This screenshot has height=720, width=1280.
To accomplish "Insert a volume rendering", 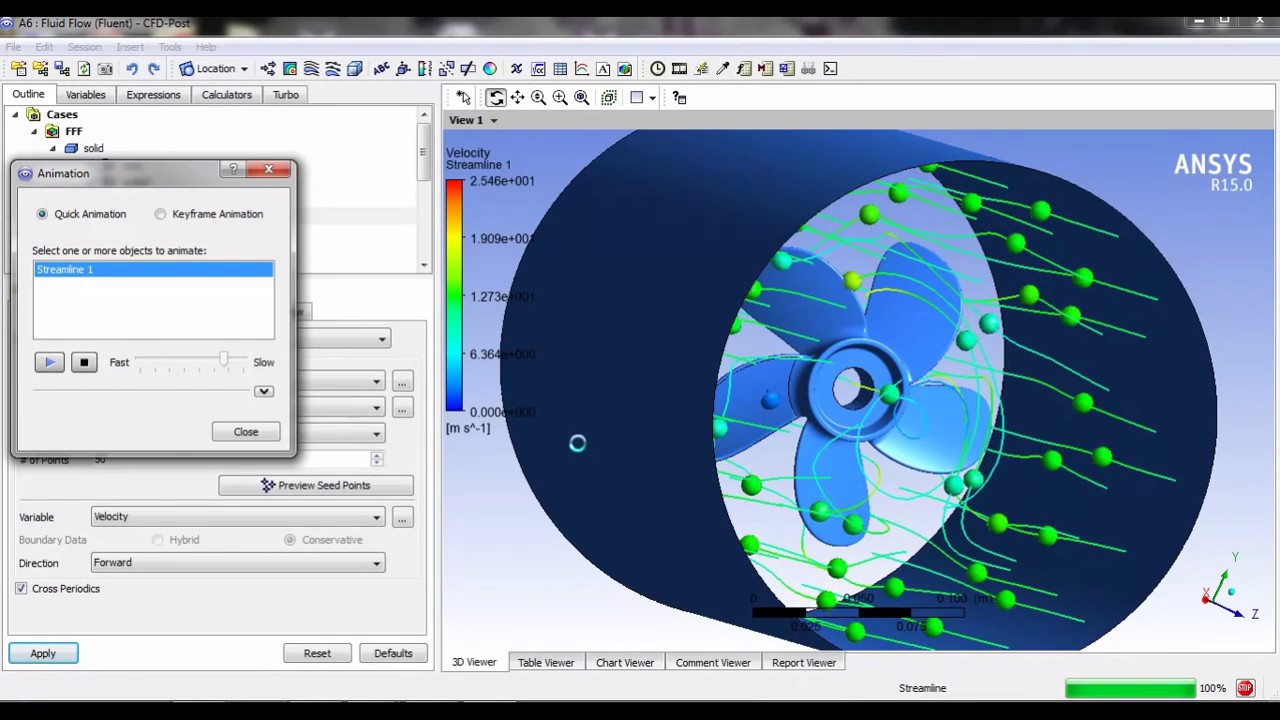I will click(x=354, y=69).
